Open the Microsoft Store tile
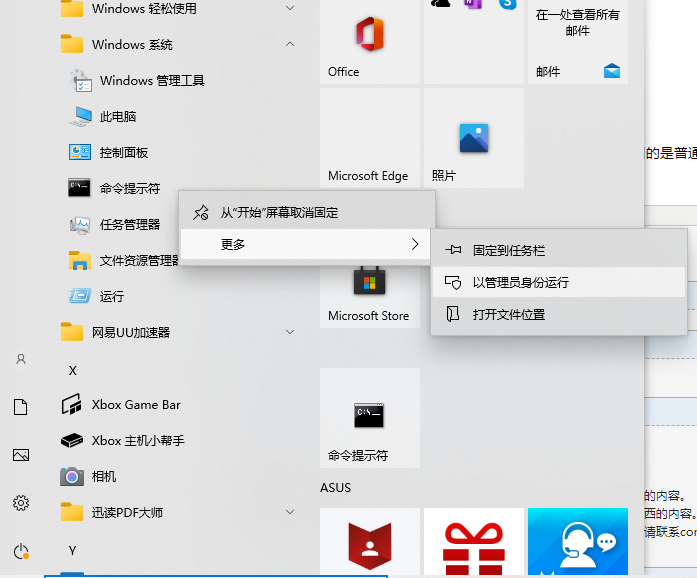This screenshot has height=578, width=697. [370, 297]
